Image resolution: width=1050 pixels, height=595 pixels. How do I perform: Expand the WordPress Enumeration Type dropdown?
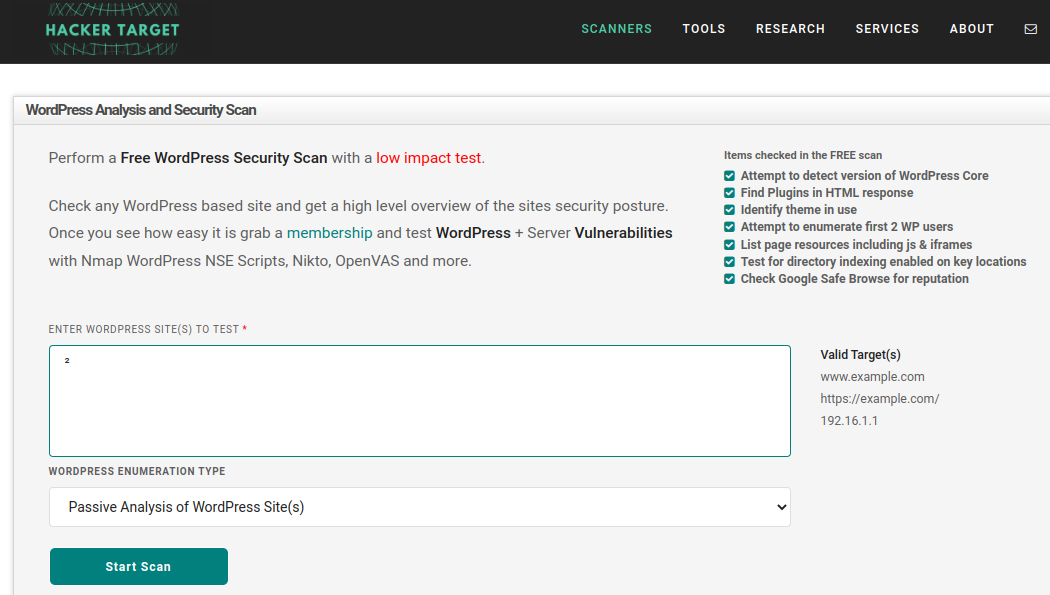coord(420,507)
